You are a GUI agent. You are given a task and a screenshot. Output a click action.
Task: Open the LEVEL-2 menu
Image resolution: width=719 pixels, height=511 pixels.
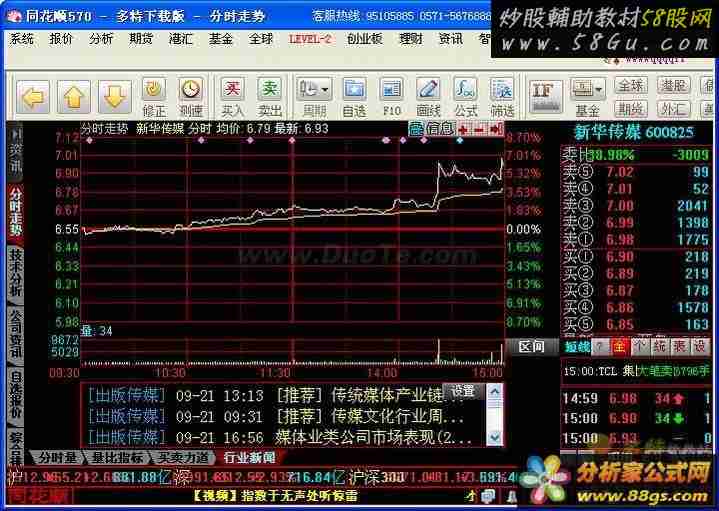tap(310, 39)
